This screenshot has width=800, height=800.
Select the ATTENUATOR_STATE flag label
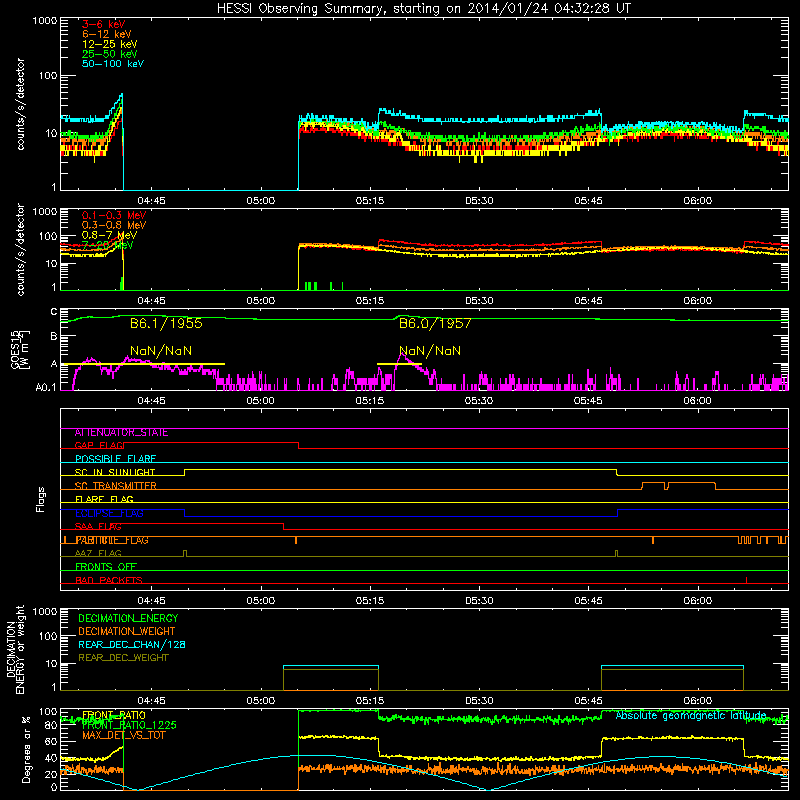pyautogui.click(x=121, y=433)
